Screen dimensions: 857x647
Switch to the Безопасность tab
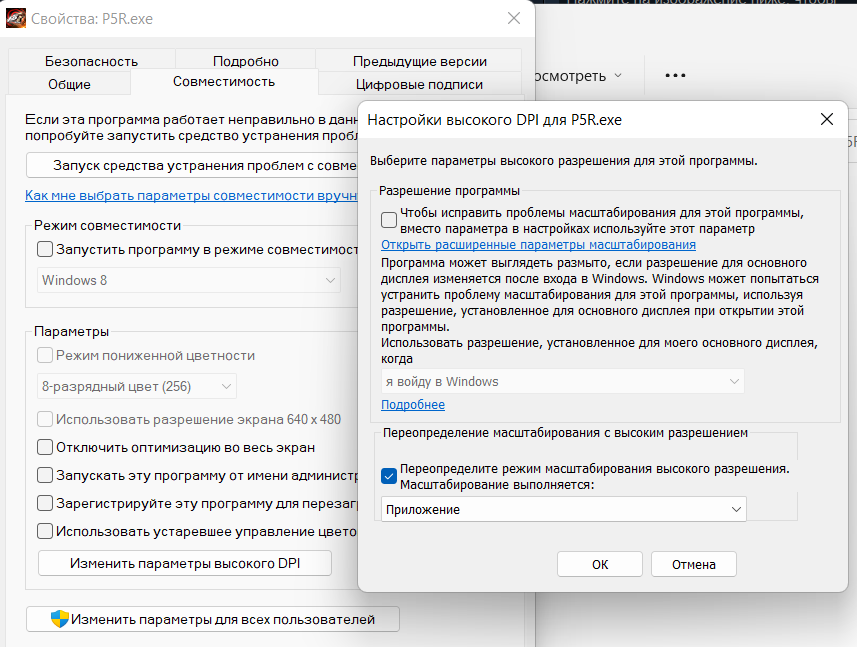tap(91, 61)
